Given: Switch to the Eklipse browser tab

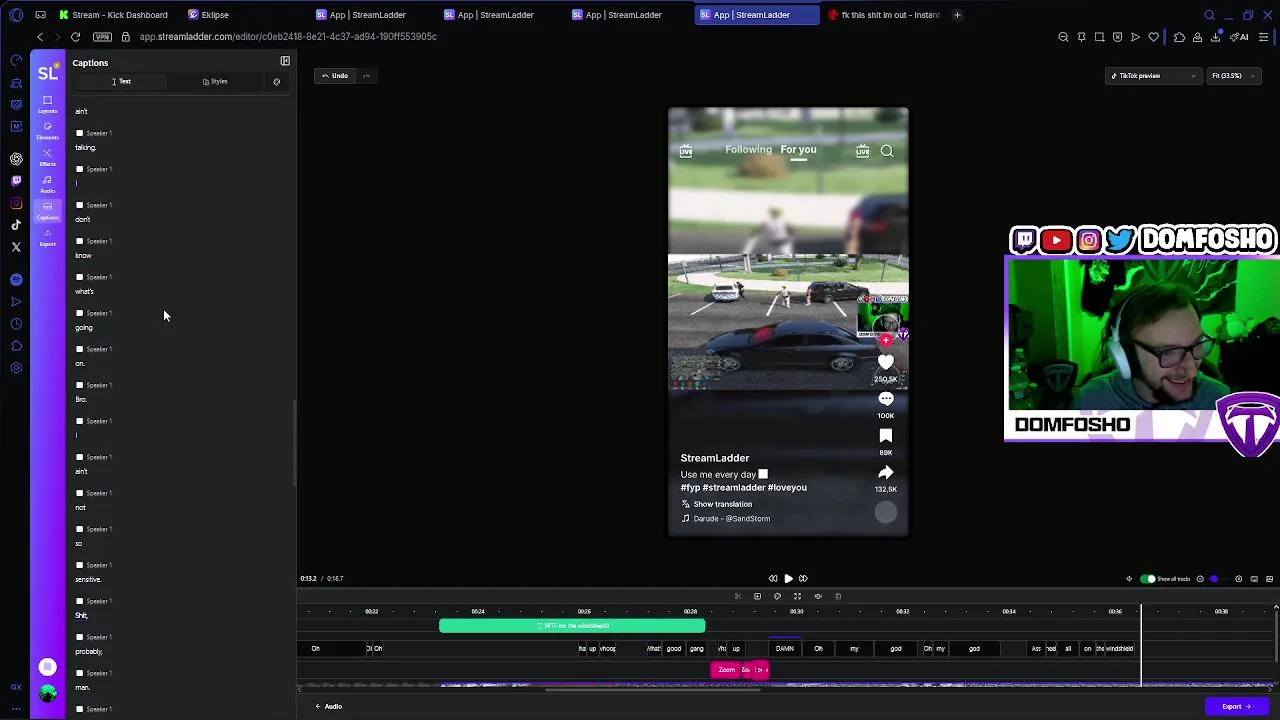Looking at the screenshot, I should click(209, 15).
